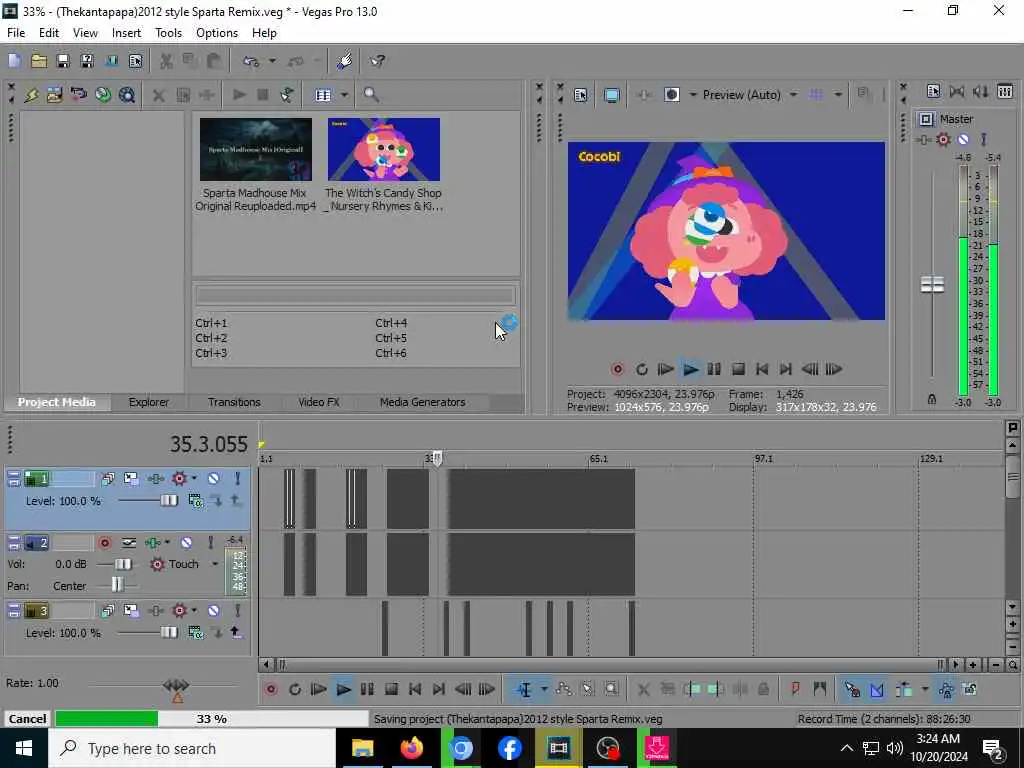
Task: Solo video track 3
Action: click(x=238, y=611)
